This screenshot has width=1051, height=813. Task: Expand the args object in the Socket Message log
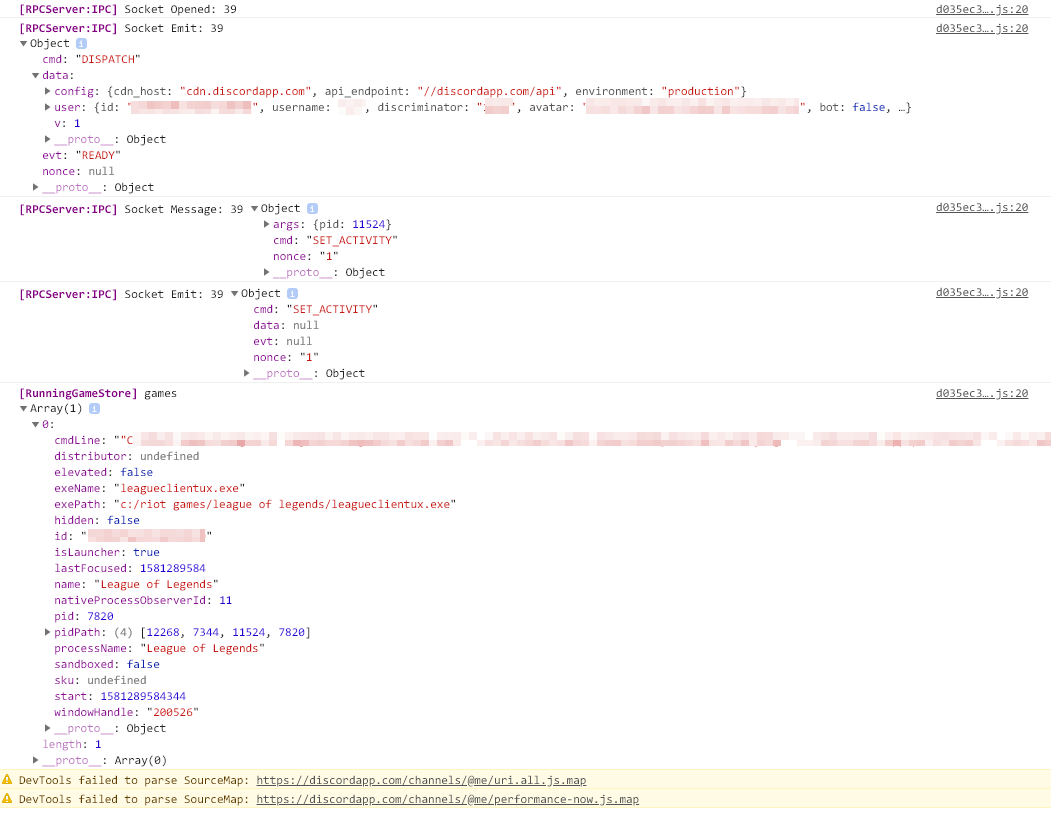point(265,224)
